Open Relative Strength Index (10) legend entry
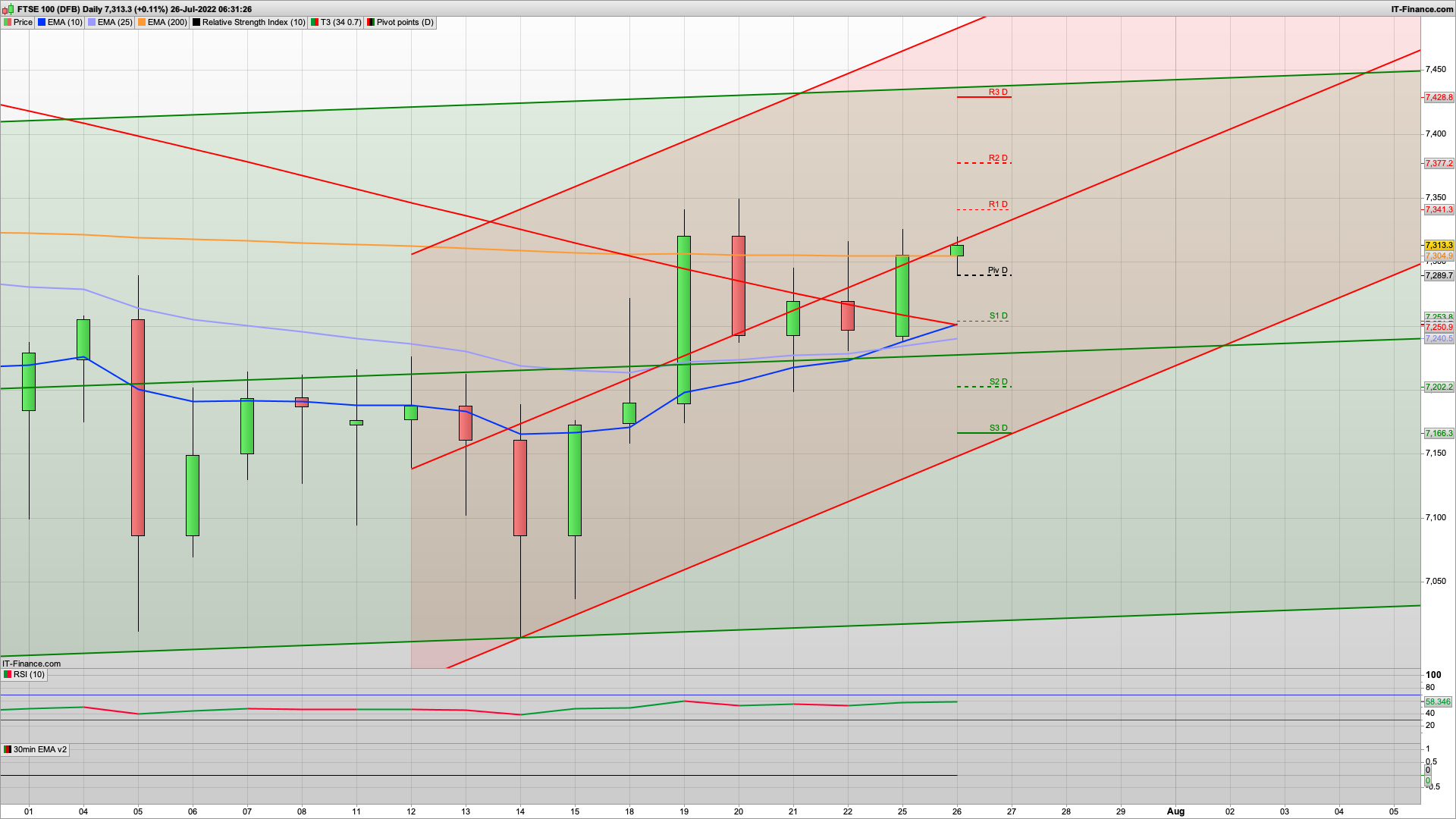The height and width of the screenshot is (819, 1456). [249, 23]
